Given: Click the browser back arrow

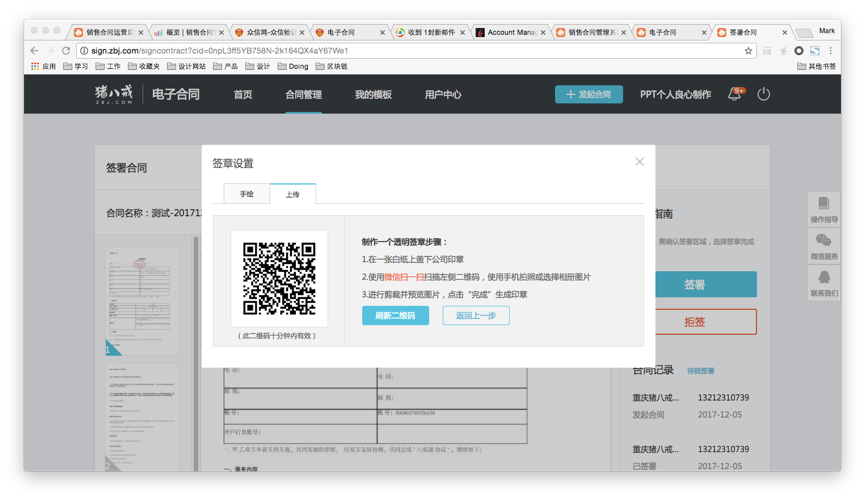Looking at the screenshot, I should click(x=34, y=51).
